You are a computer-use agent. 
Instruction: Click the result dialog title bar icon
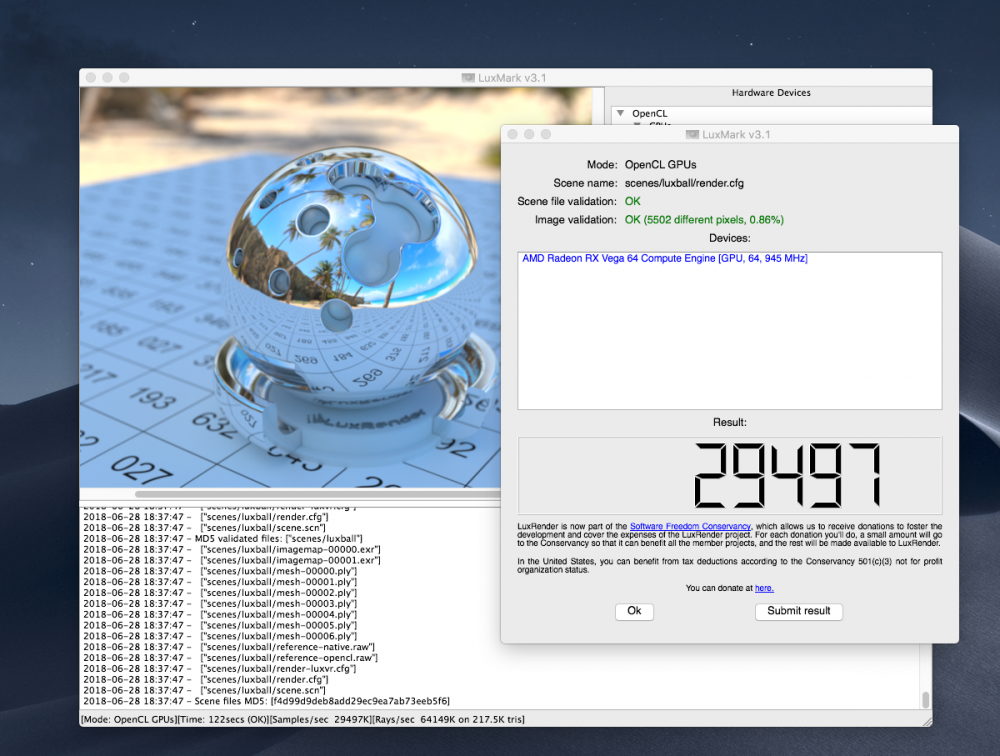(x=692, y=135)
